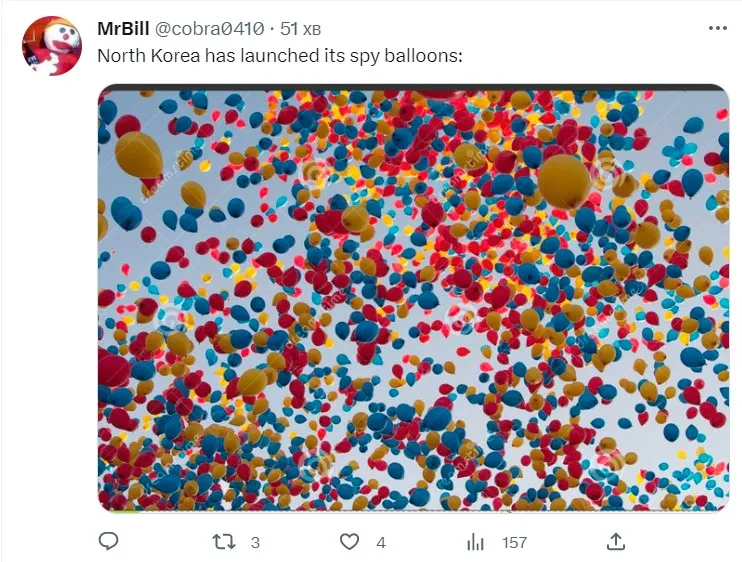Open the tweet permalink via the 51 хв timestamp
This screenshot has height=562, width=742.
point(301,29)
